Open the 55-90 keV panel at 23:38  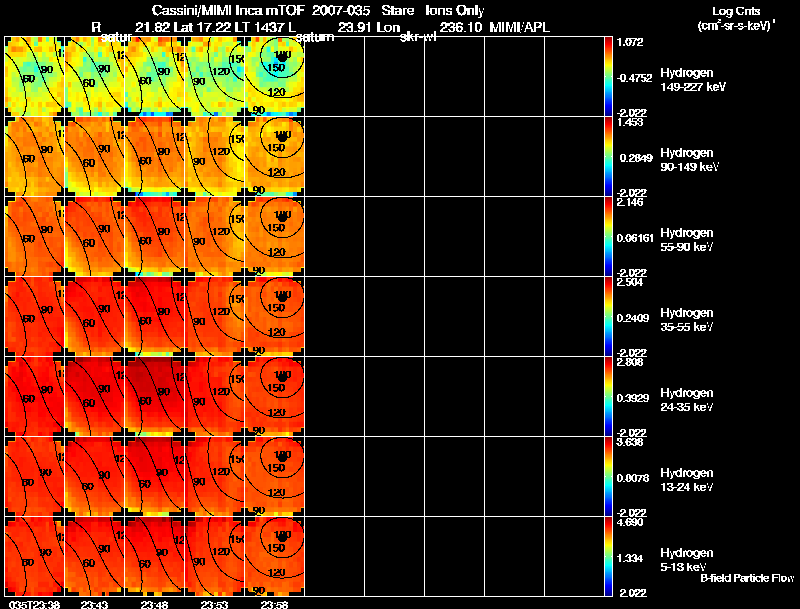click(x=35, y=236)
